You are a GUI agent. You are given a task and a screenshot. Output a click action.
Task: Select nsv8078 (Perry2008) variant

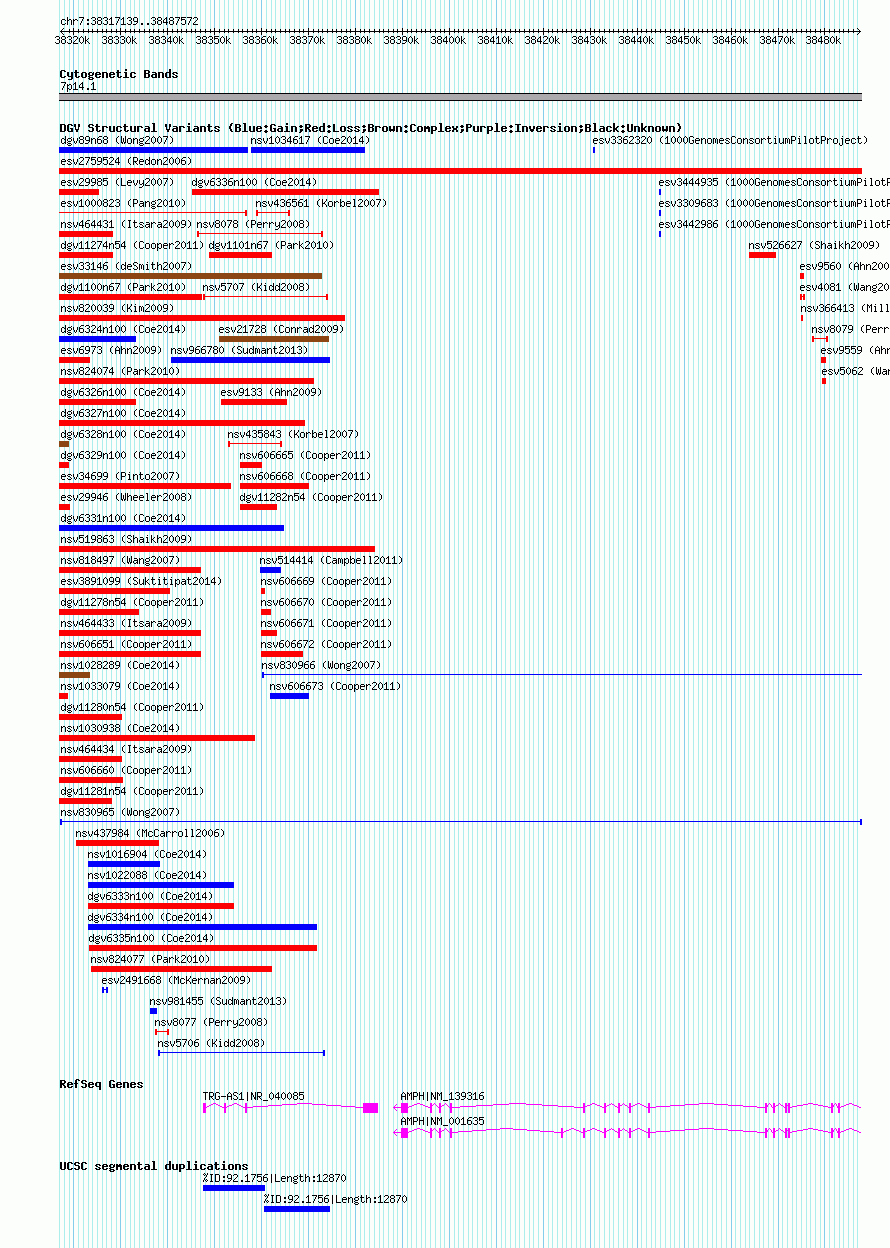(x=253, y=224)
